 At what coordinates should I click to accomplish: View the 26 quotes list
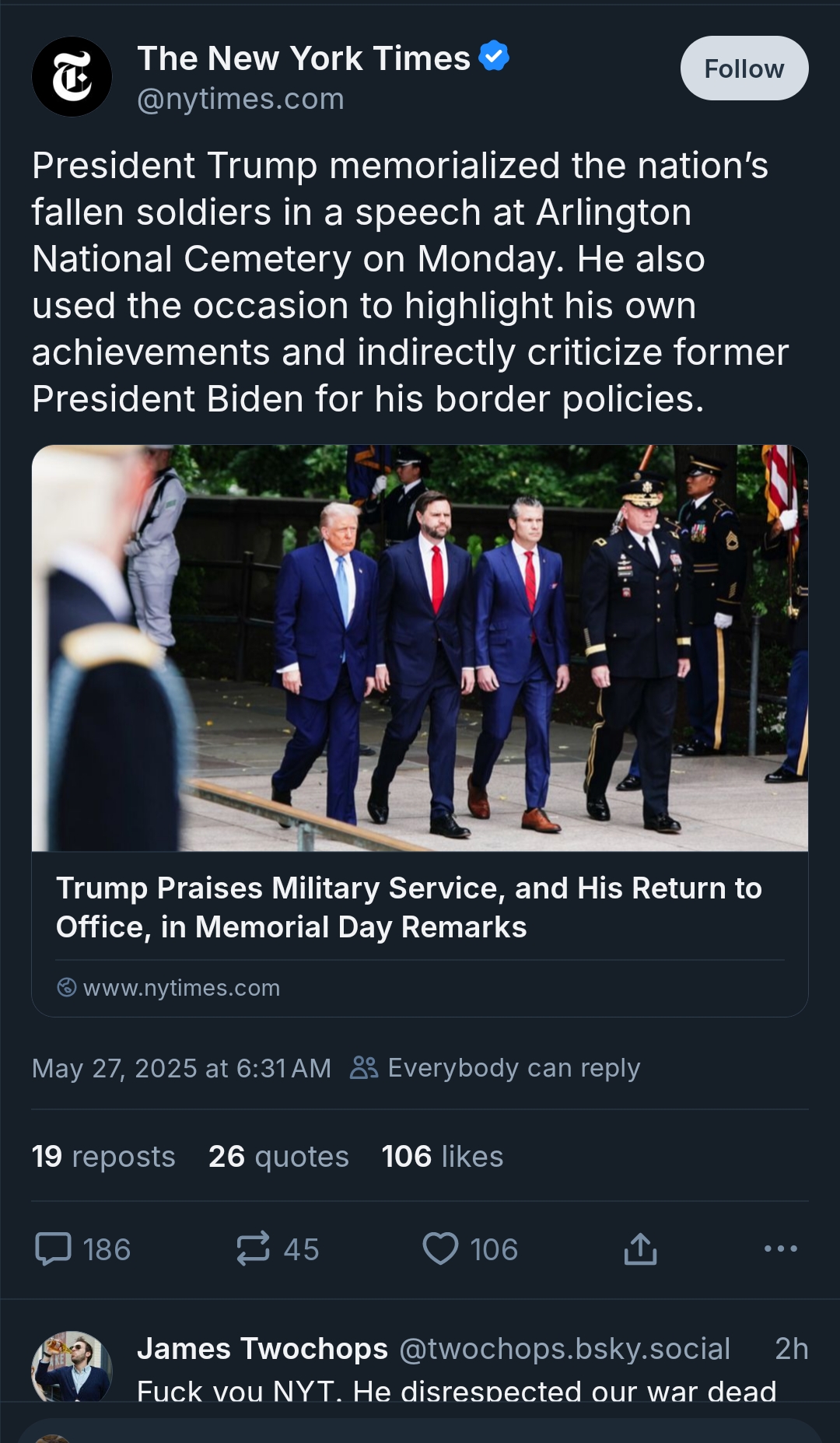pyautogui.click(x=278, y=1157)
